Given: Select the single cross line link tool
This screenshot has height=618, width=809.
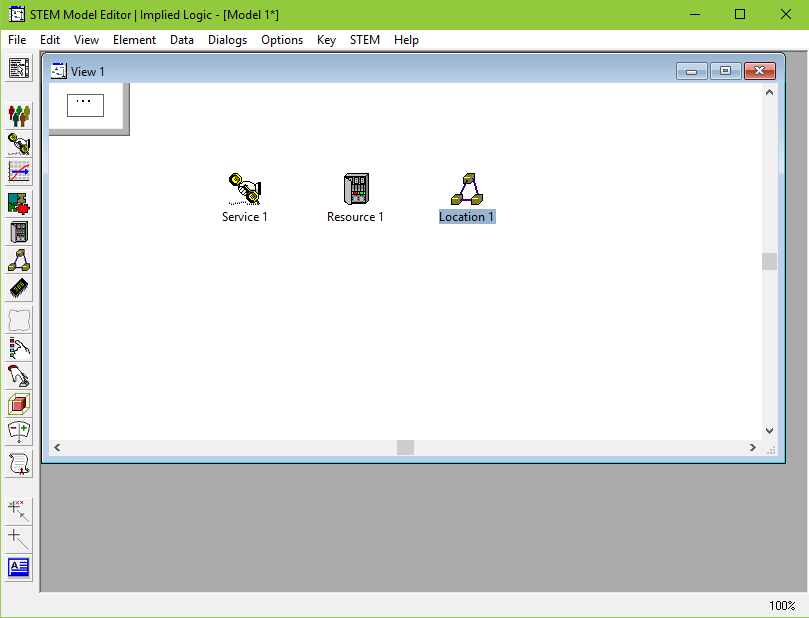Looking at the screenshot, I should 19,539.
